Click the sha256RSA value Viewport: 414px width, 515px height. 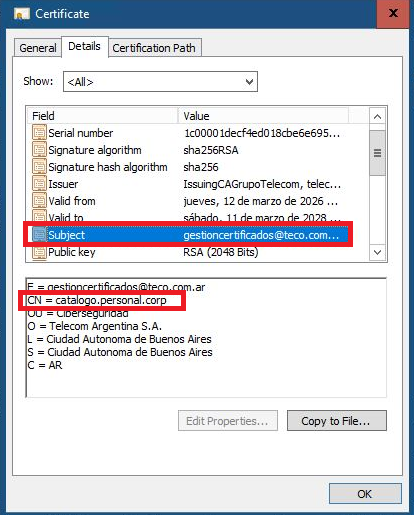pyautogui.click(x=211, y=150)
